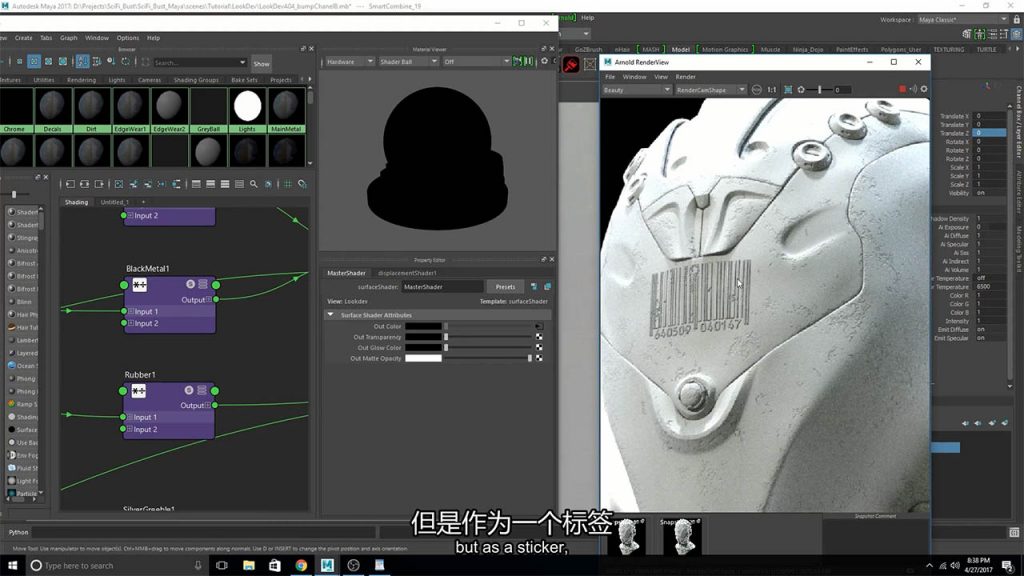Add a new node editor tab with plus

click(x=143, y=202)
